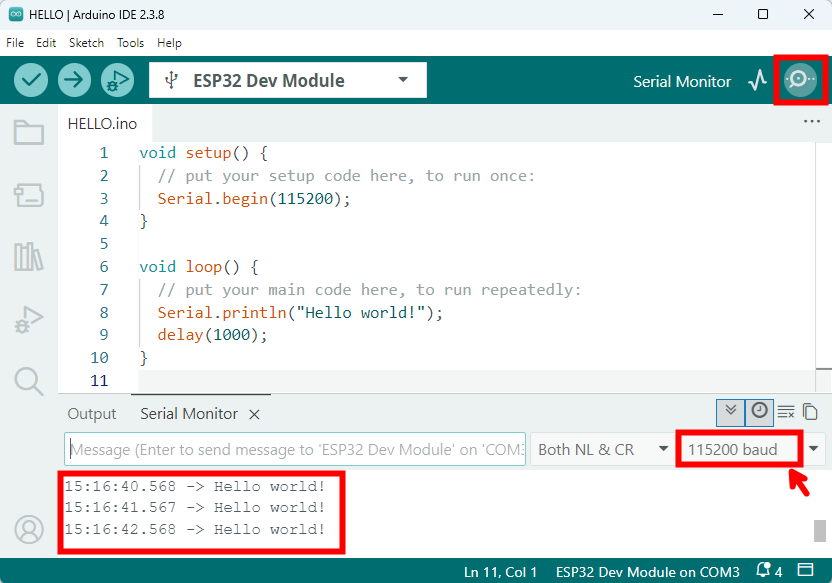Open the Boards Manager sidebar icon
The height and width of the screenshot is (583, 832).
[29, 195]
